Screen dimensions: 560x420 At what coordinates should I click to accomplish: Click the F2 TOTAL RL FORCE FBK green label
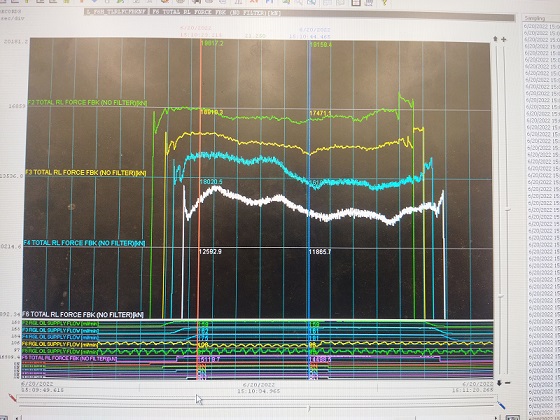pos(88,103)
